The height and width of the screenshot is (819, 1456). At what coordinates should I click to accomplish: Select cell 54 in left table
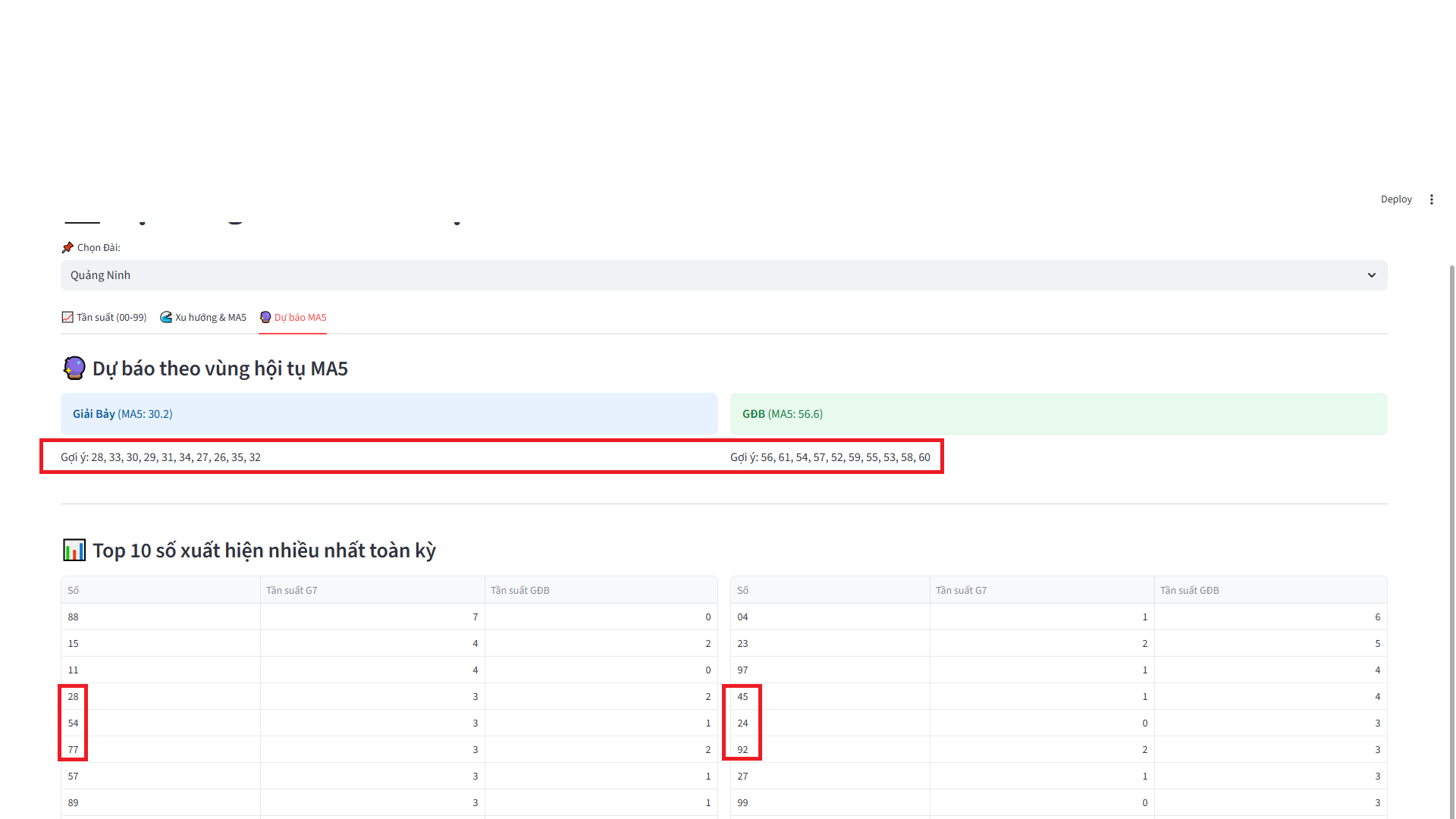point(161,723)
